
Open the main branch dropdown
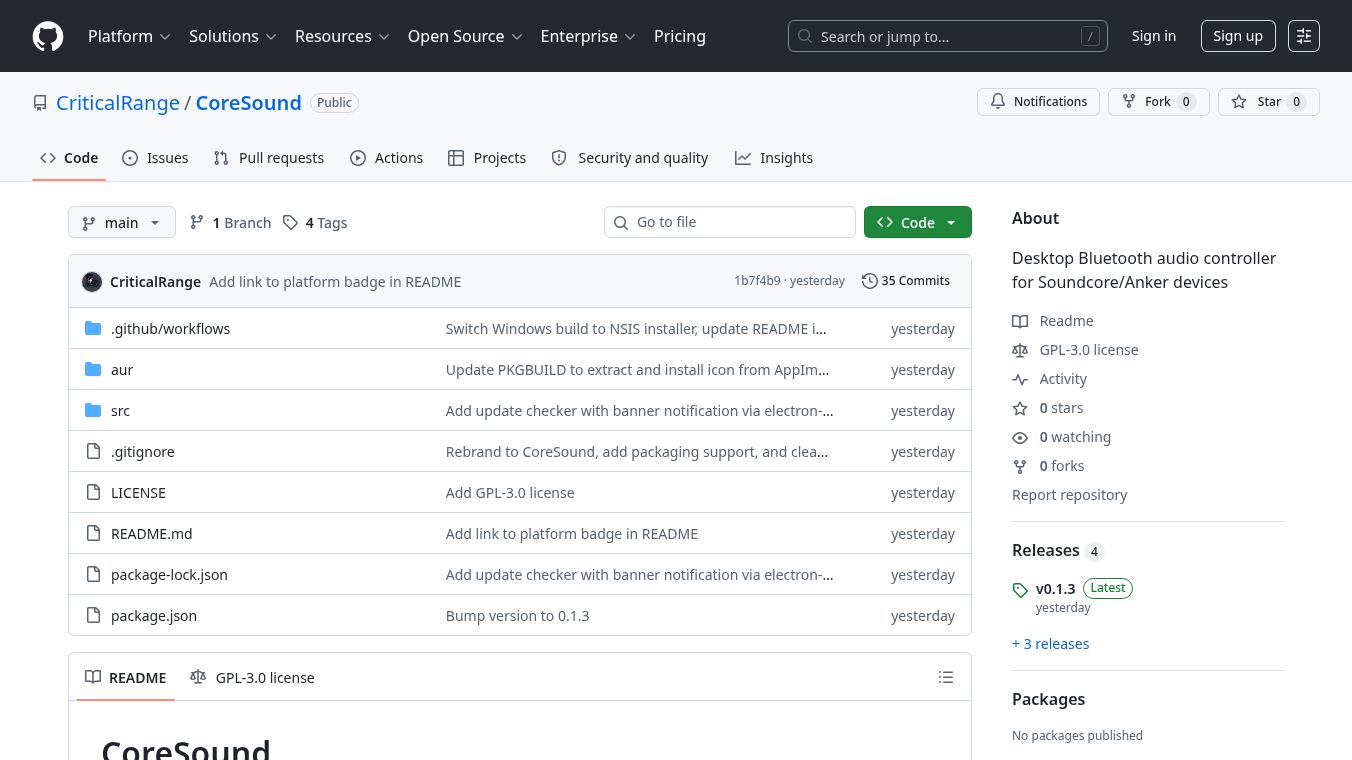point(122,222)
